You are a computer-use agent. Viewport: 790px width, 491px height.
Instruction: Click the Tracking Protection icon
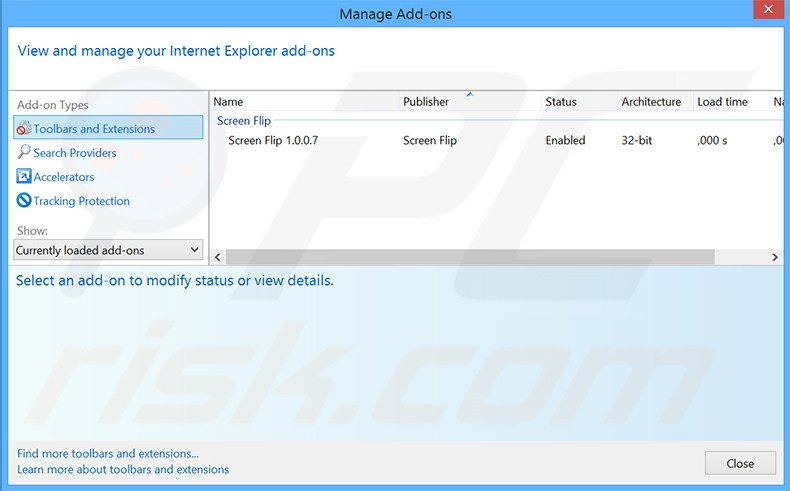coord(24,201)
